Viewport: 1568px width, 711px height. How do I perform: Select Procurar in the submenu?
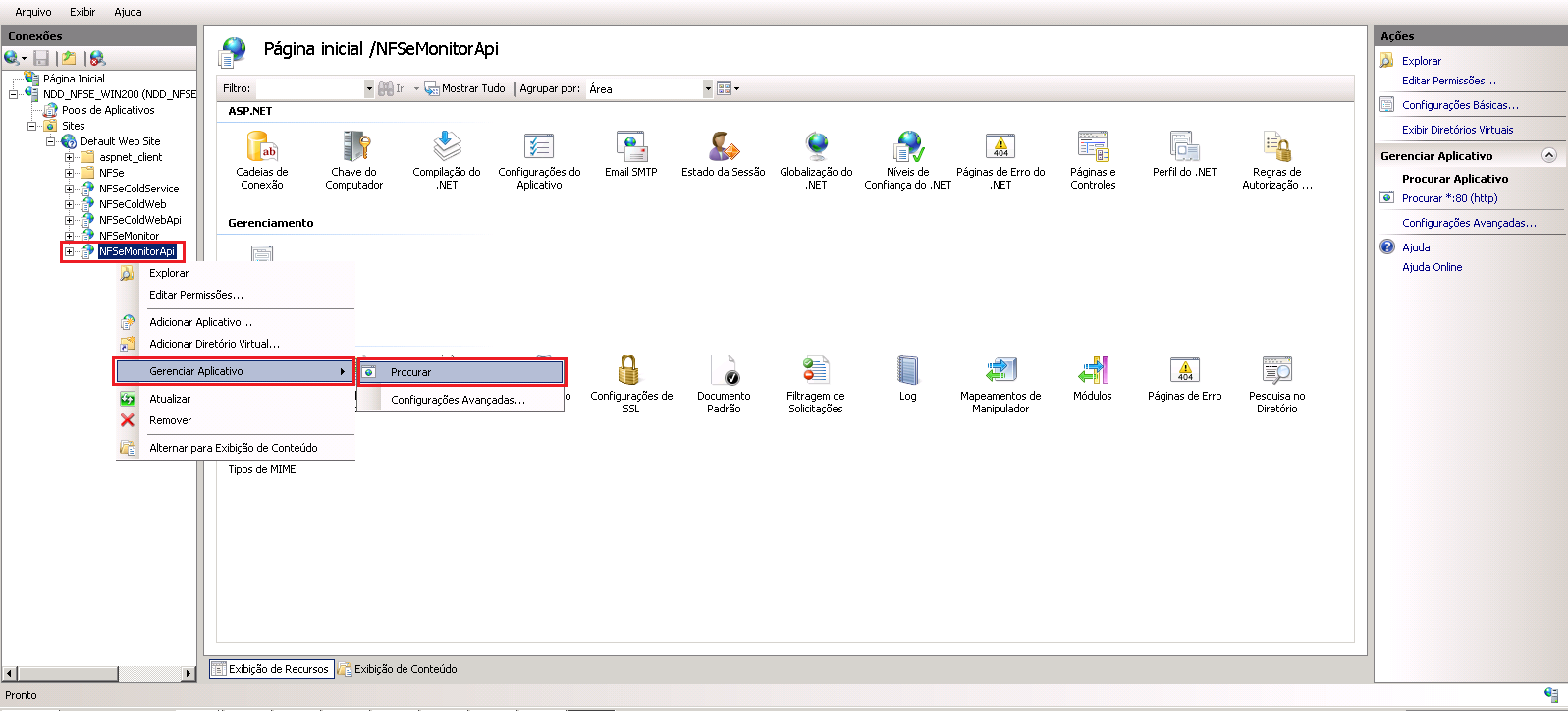coord(461,372)
